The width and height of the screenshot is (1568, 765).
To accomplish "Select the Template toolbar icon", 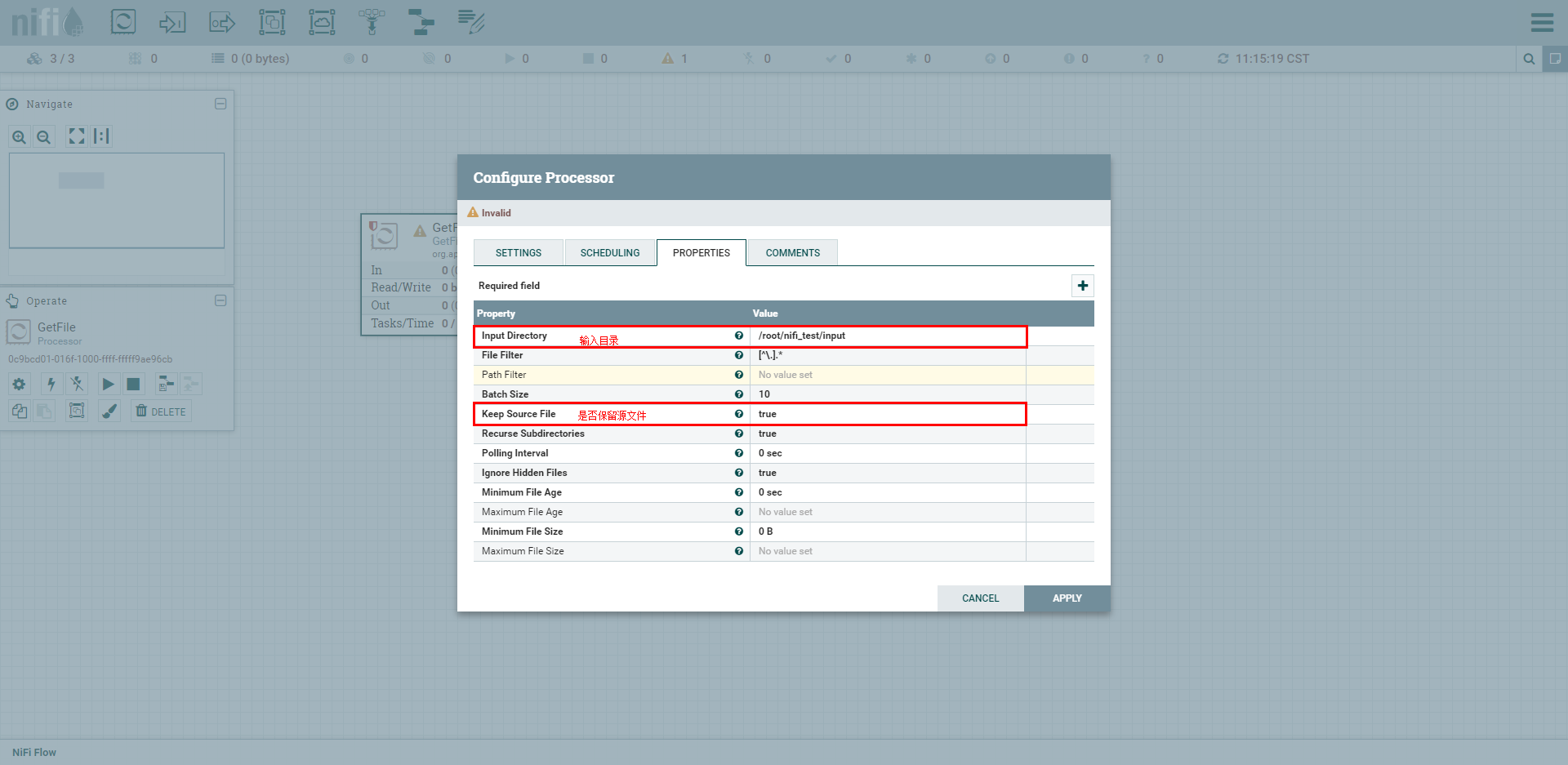I will 421,21.
